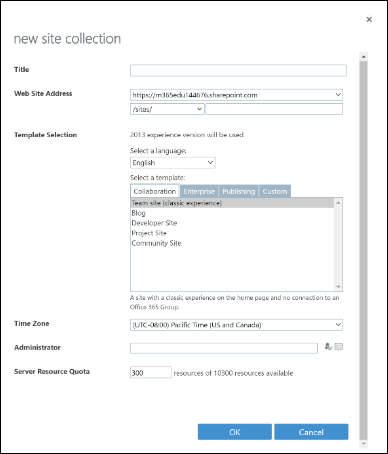The height and width of the screenshot is (454, 388).
Task: Switch to the Enterprise template tab
Action: (x=199, y=191)
